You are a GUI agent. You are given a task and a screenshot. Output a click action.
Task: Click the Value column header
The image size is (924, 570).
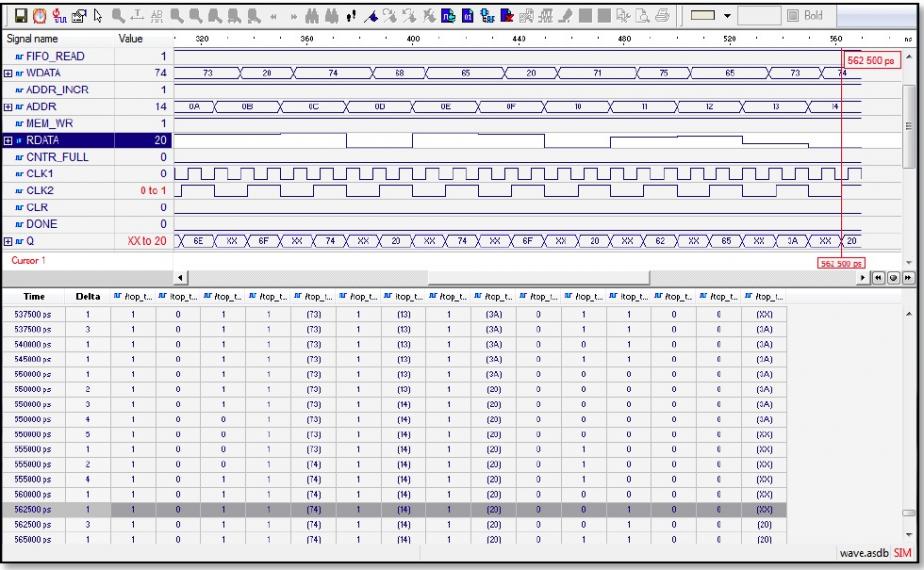130,39
